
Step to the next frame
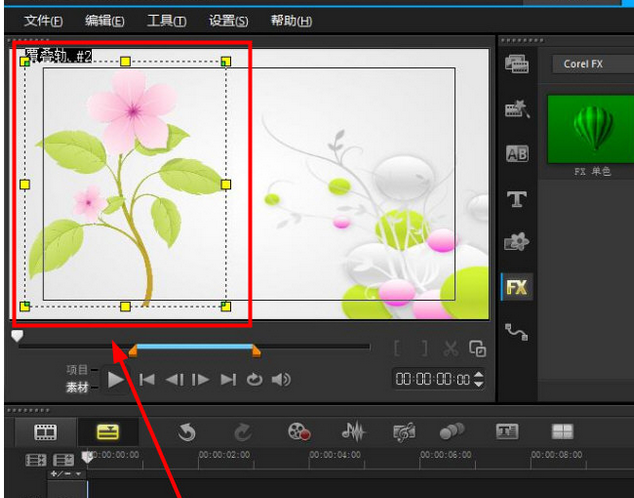pyautogui.click(x=201, y=380)
